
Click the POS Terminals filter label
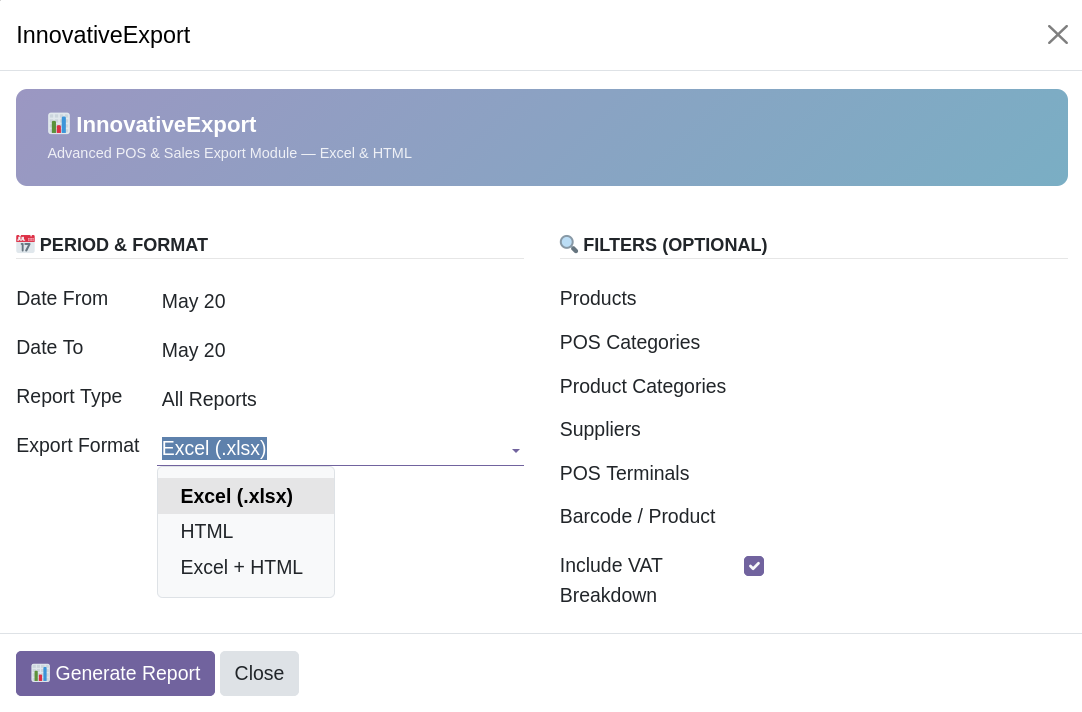[624, 473]
